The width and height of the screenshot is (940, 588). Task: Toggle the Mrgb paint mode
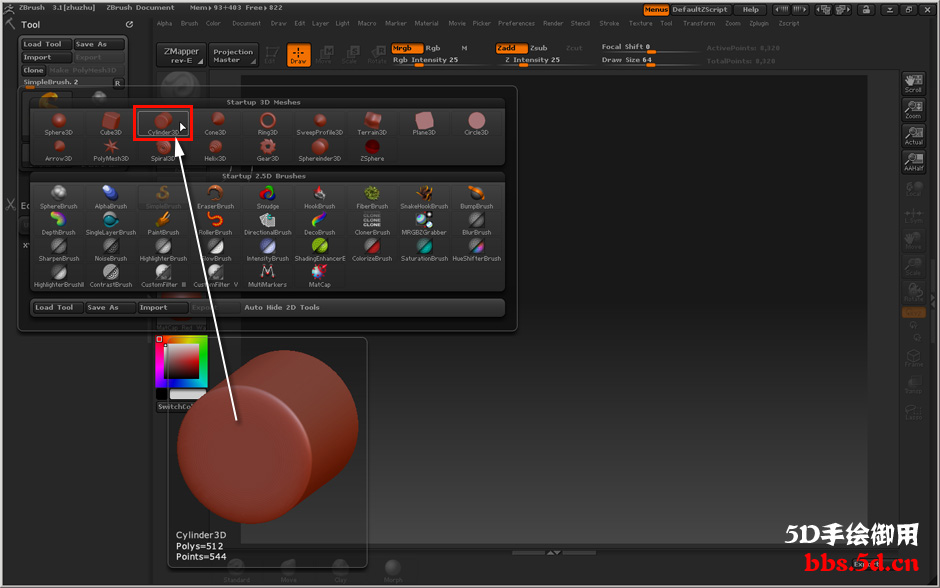[407, 48]
